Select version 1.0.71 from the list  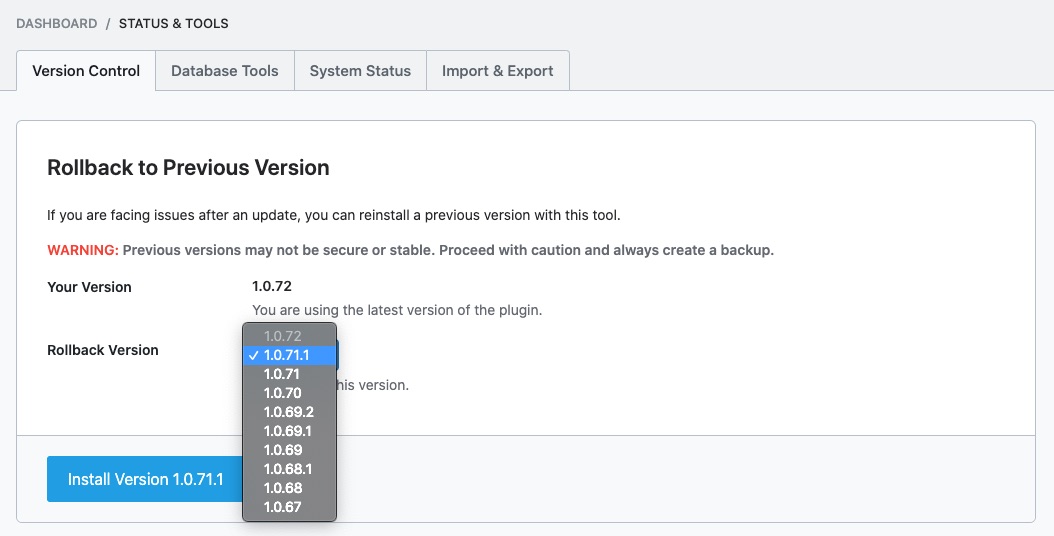coord(290,374)
